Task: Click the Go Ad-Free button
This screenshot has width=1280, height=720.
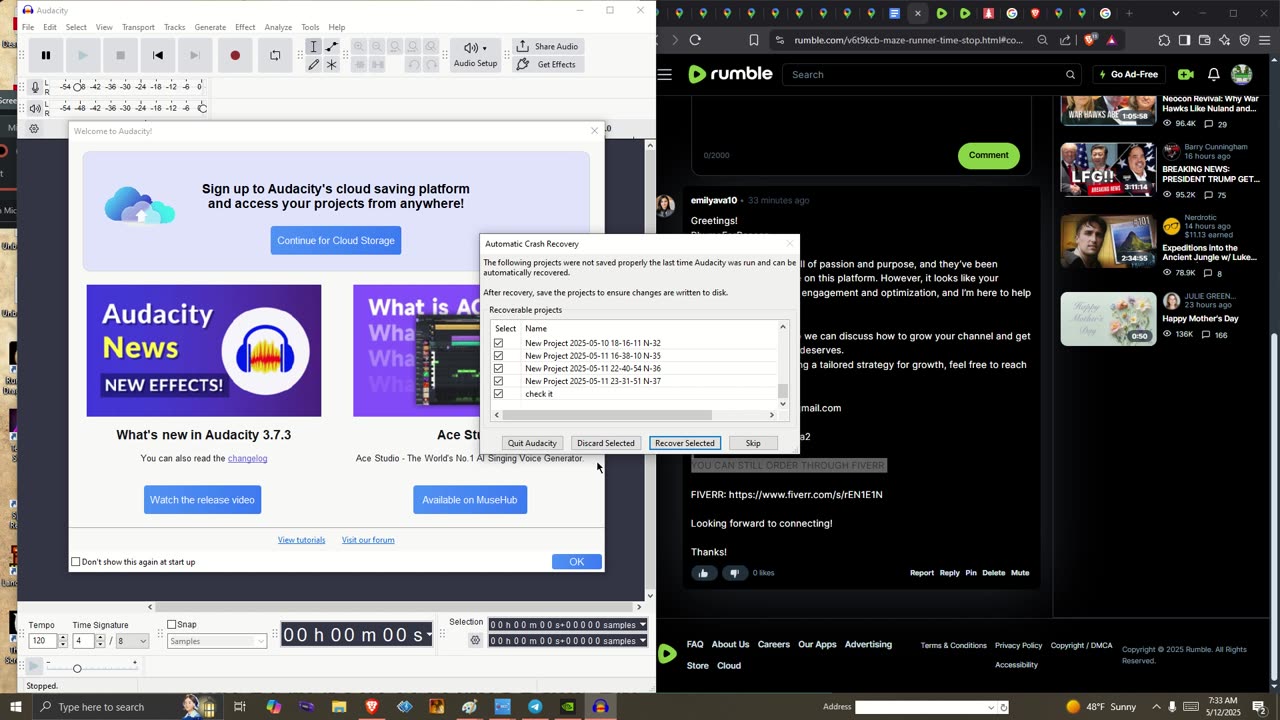Action: tap(1128, 74)
